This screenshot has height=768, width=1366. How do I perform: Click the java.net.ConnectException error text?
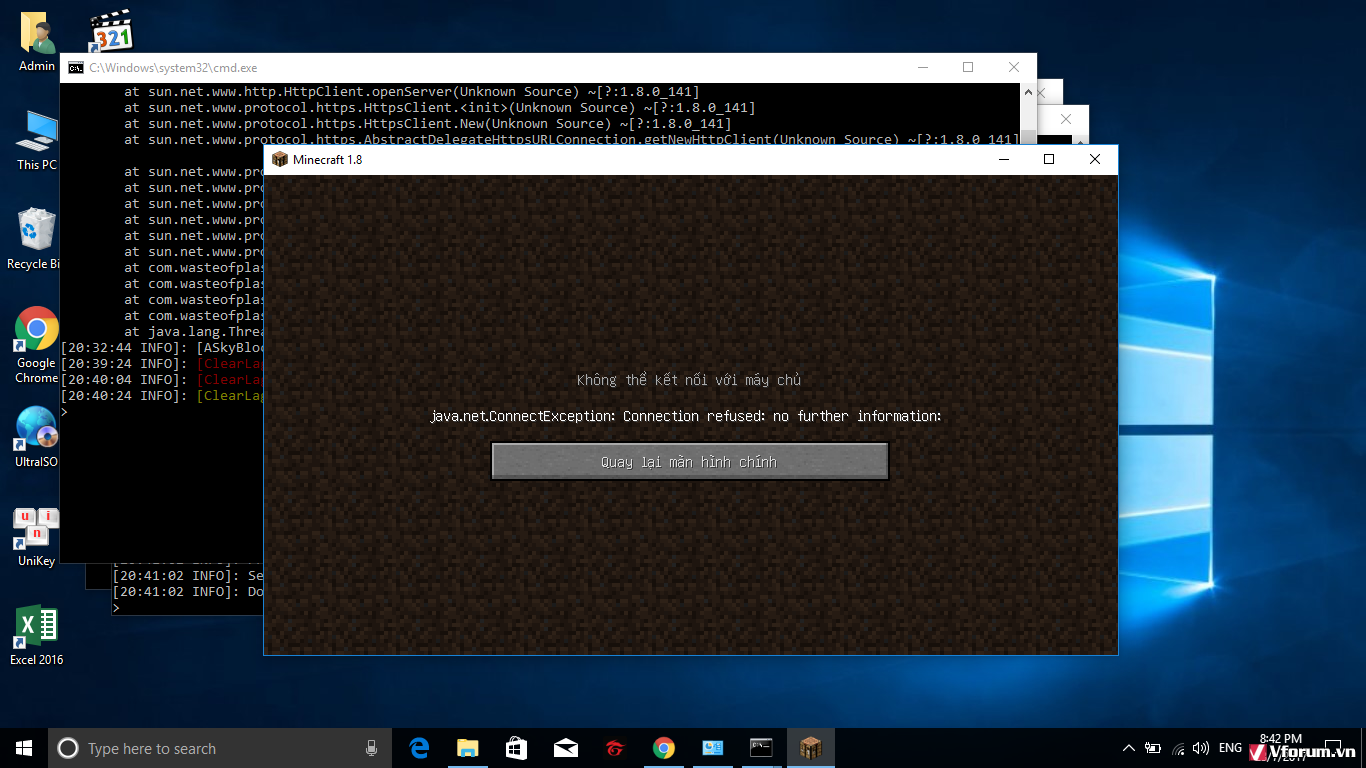click(686, 416)
